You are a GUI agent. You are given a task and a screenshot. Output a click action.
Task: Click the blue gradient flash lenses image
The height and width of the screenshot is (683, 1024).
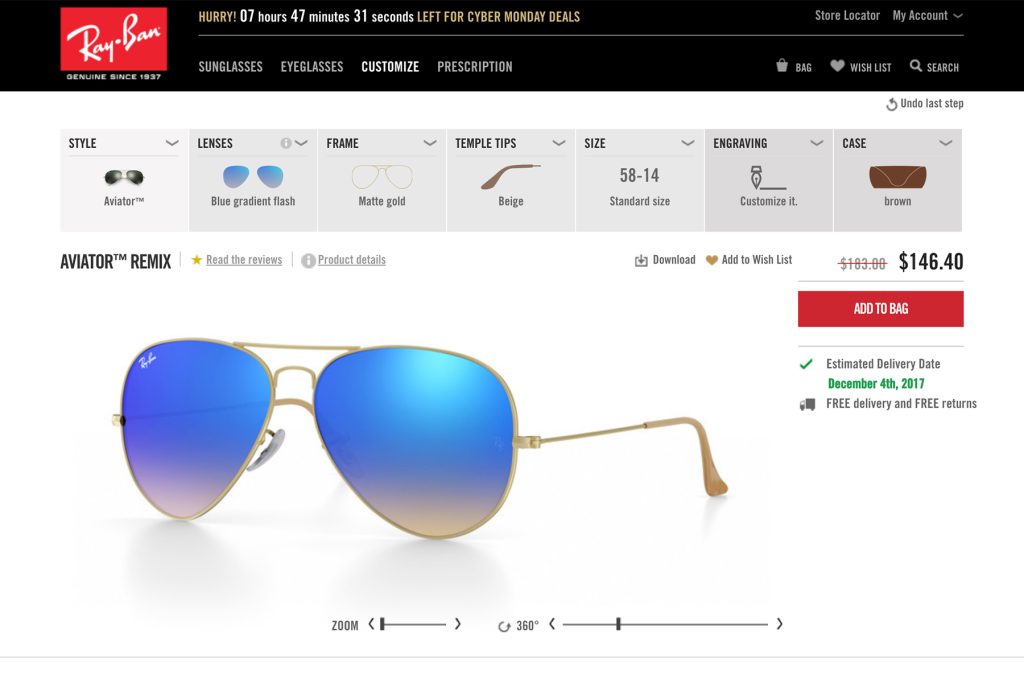click(x=253, y=176)
